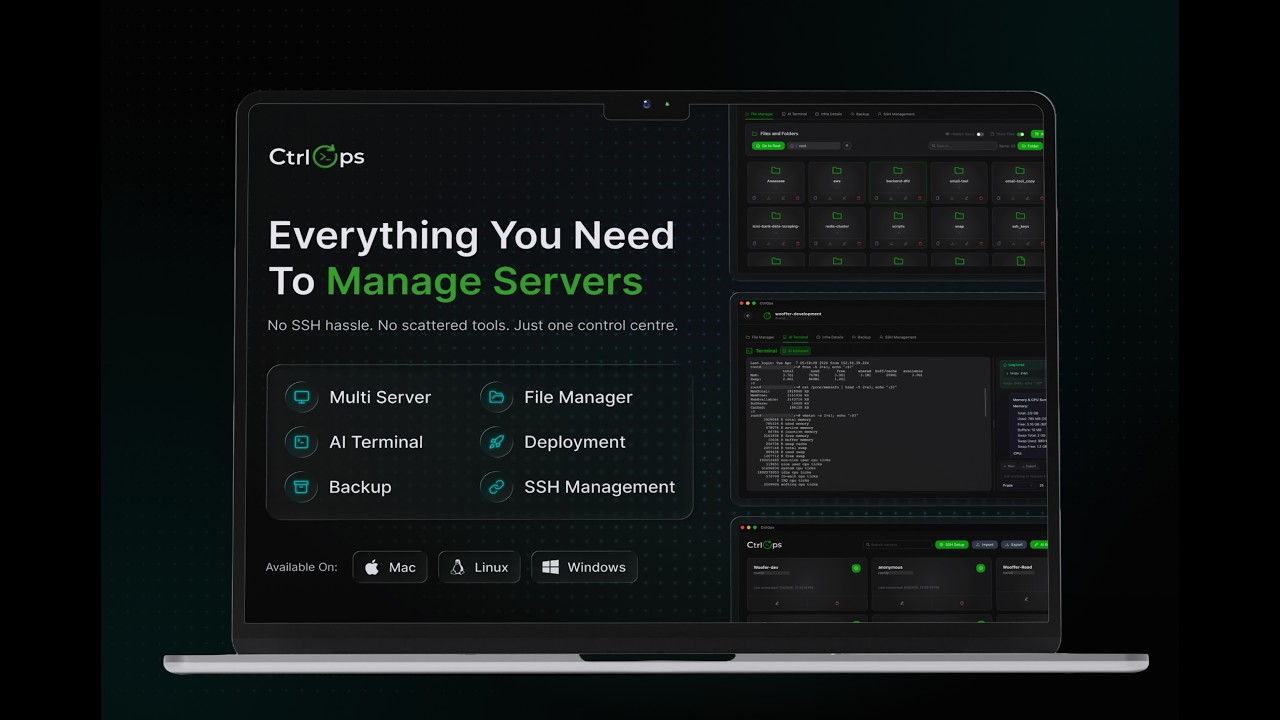Click the terminal output scrollbar
1280x720 pixels.
pyautogui.click(x=985, y=402)
